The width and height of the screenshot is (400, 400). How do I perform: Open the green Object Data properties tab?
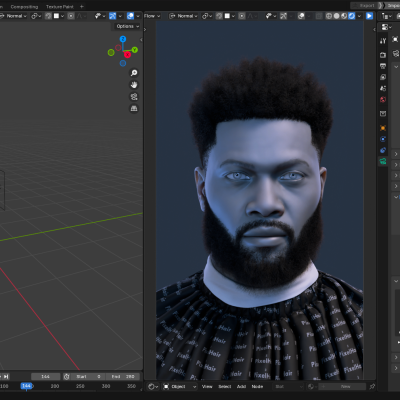pyautogui.click(x=383, y=162)
